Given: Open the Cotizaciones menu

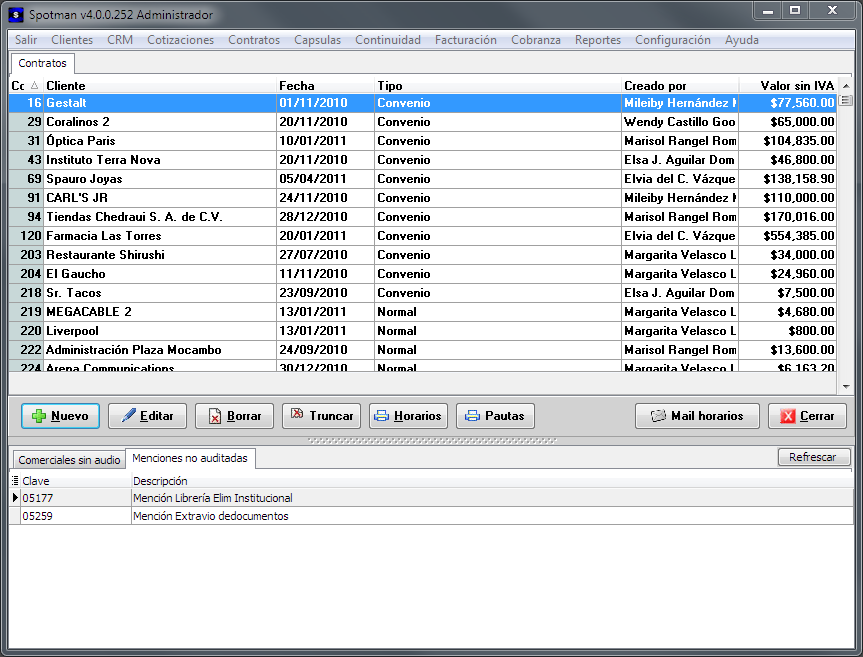Looking at the screenshot, I should point(181,40).
